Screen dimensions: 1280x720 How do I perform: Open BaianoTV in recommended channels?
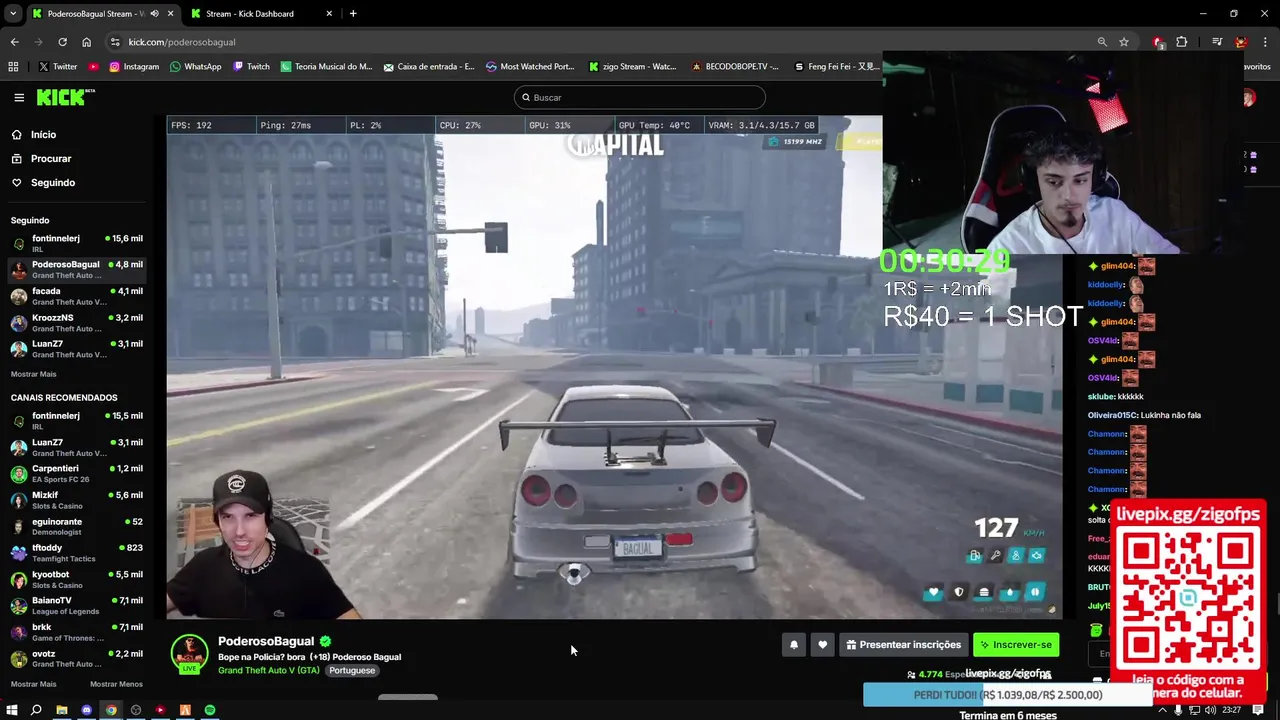(x=77, y=606)
